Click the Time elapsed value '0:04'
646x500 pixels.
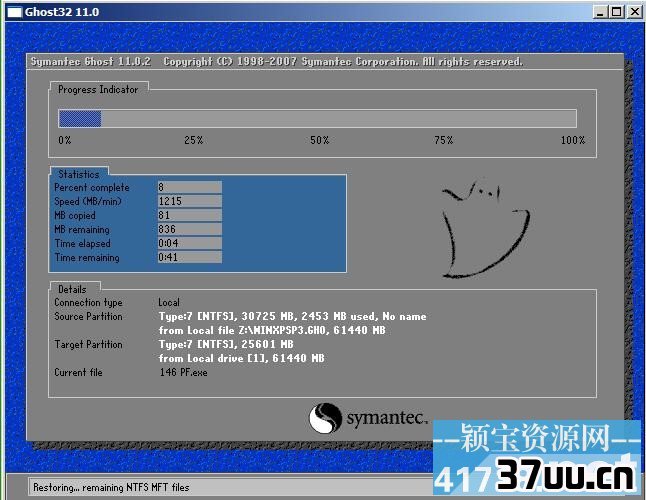tap(190, 243)
